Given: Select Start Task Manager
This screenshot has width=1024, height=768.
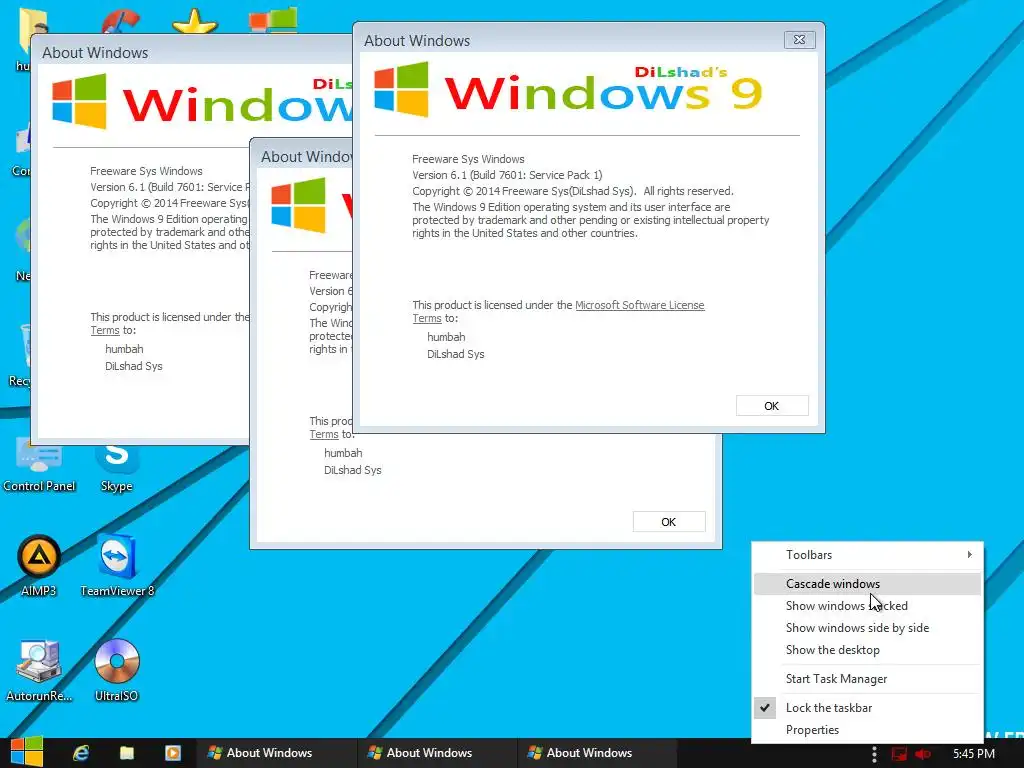Looking at the screenshot, I should 867,679.
